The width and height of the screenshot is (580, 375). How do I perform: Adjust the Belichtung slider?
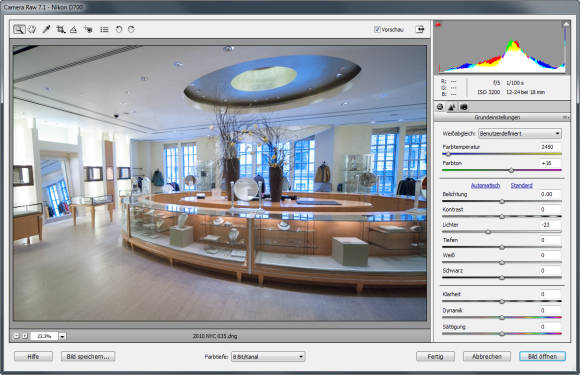[x=502, y=201]
